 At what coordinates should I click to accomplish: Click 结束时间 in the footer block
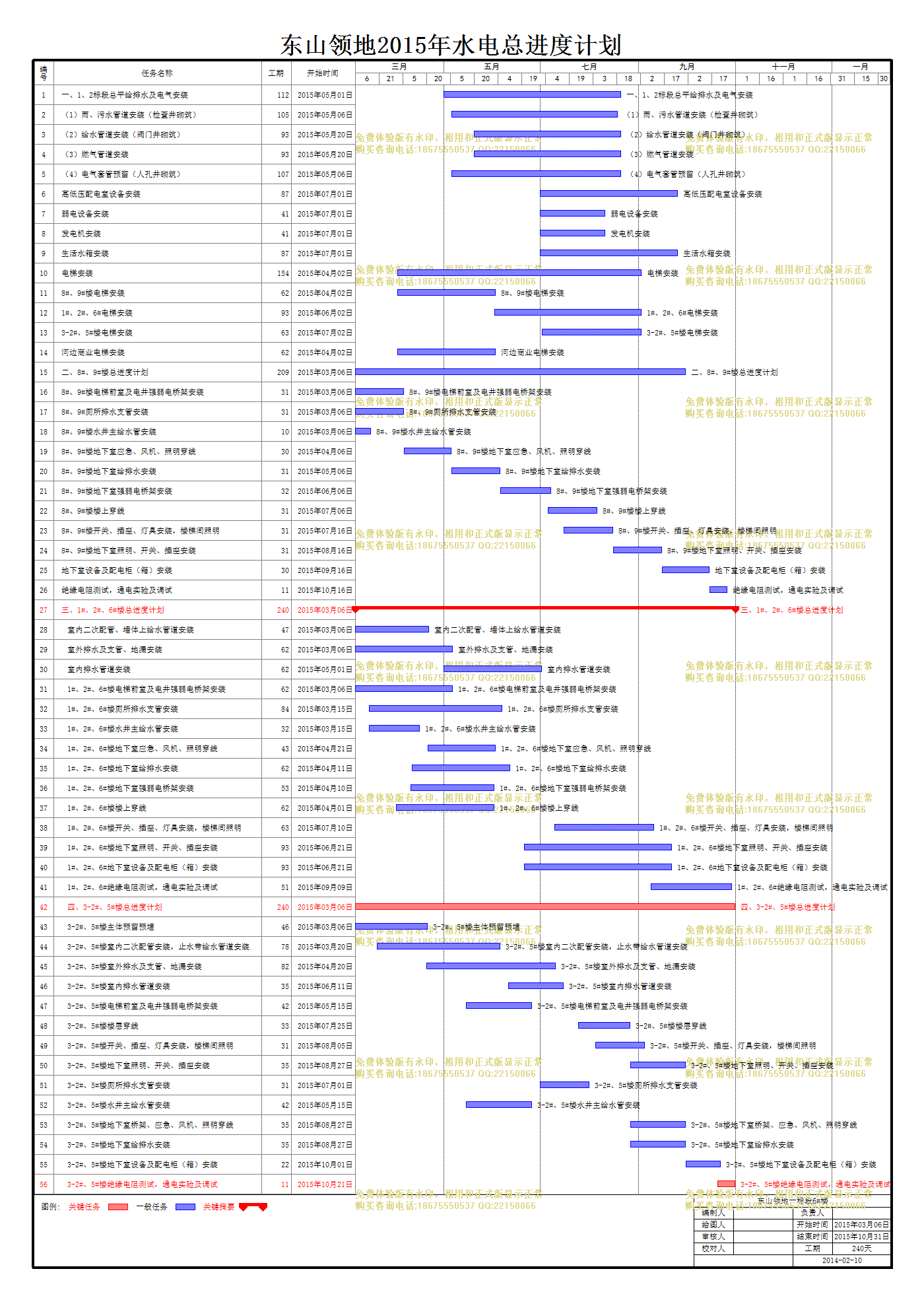pos(812,1237)
